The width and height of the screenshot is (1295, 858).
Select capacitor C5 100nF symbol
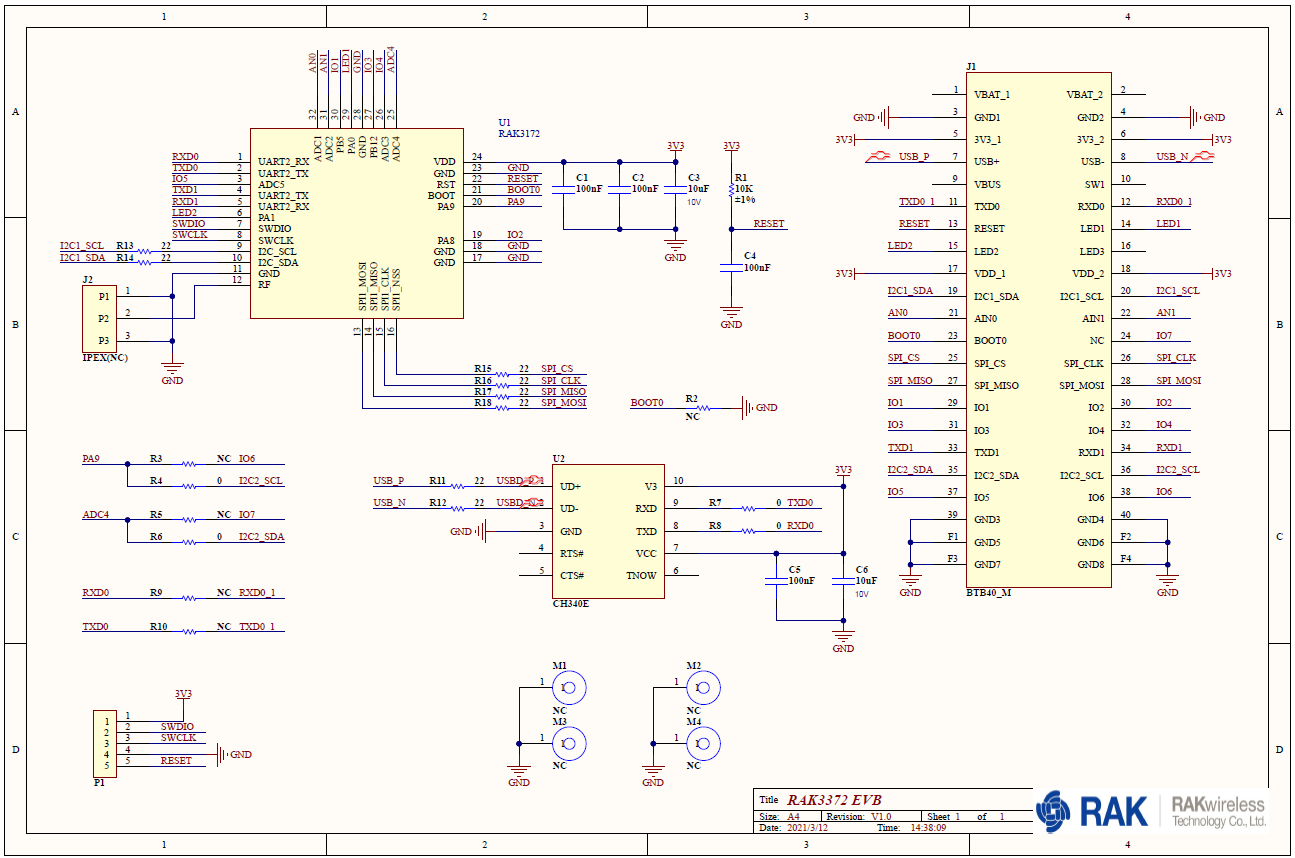point(776,581)
